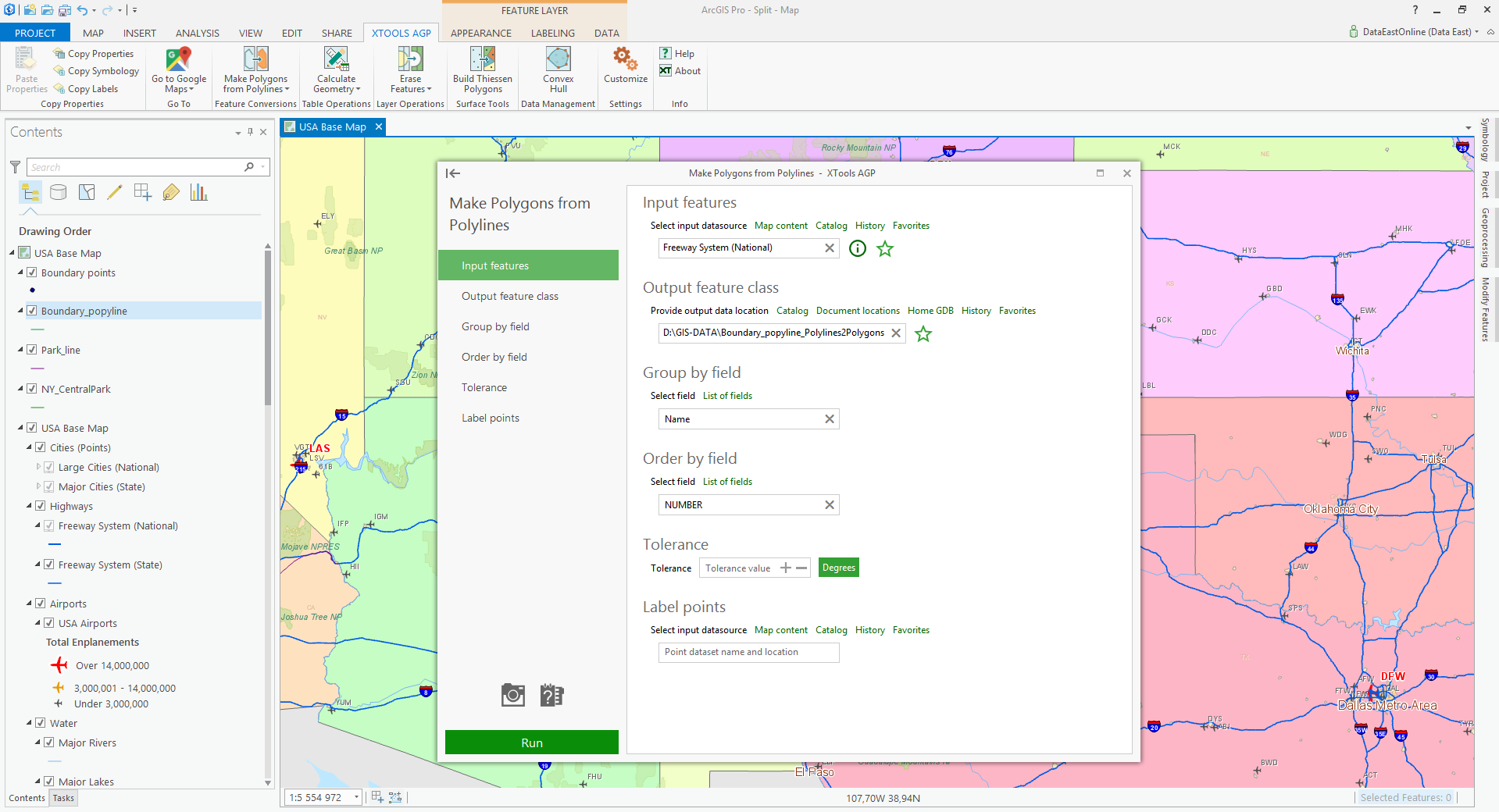Switch to APPEARANCE tab
Image resolution: width=1499 pixels, height=812 pixels.
(481, 33)
